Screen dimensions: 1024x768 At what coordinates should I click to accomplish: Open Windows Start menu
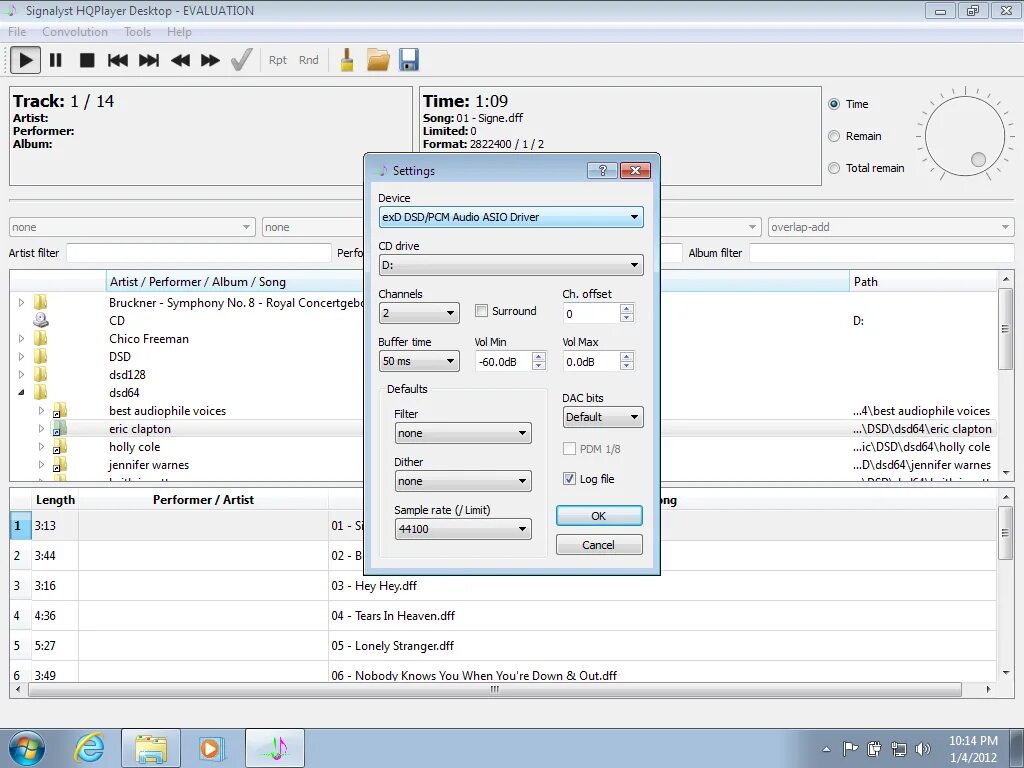click(27, 748)
